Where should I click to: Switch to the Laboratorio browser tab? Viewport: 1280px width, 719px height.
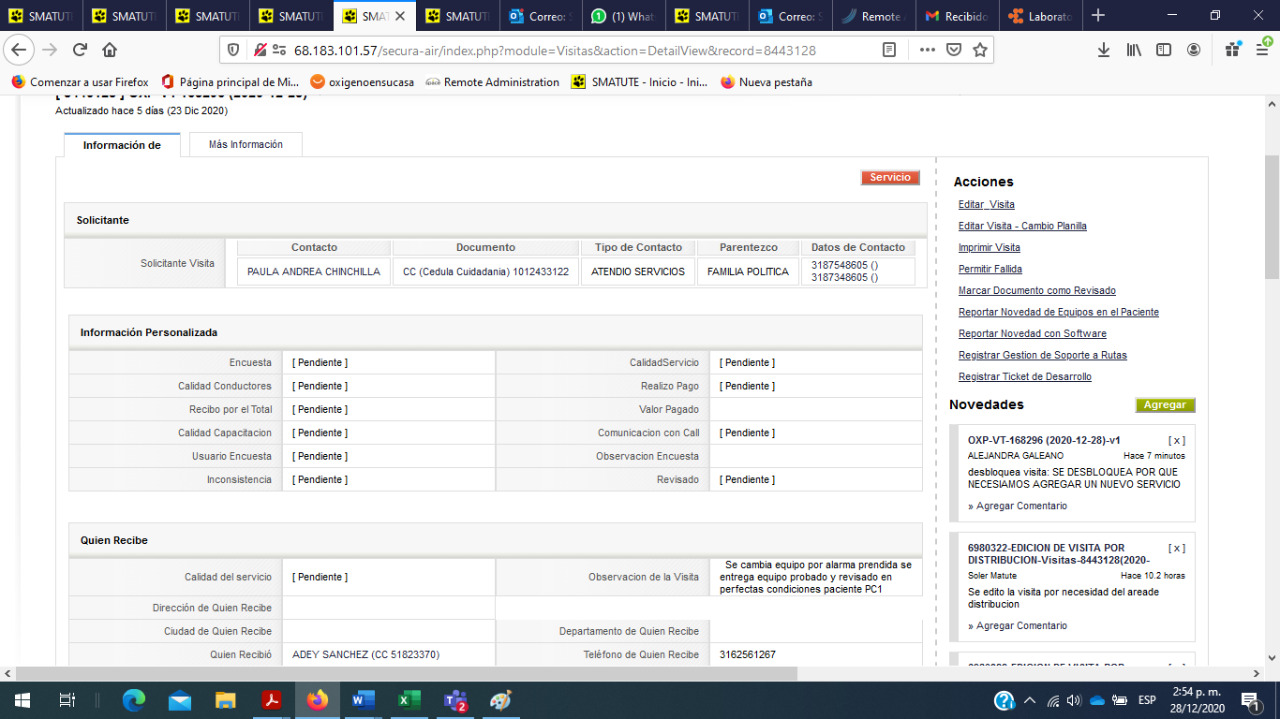coord(1040,16)
